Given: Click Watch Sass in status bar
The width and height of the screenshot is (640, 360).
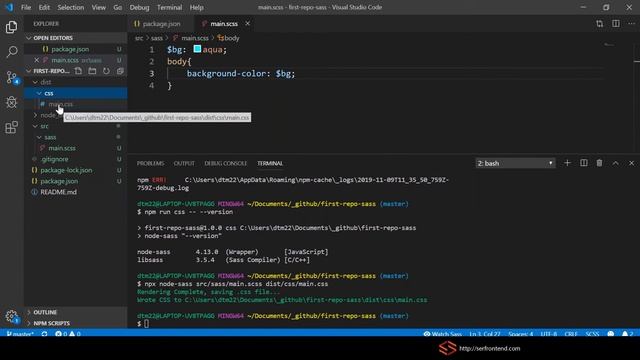Looking at the screenshot, I should 443,334.
